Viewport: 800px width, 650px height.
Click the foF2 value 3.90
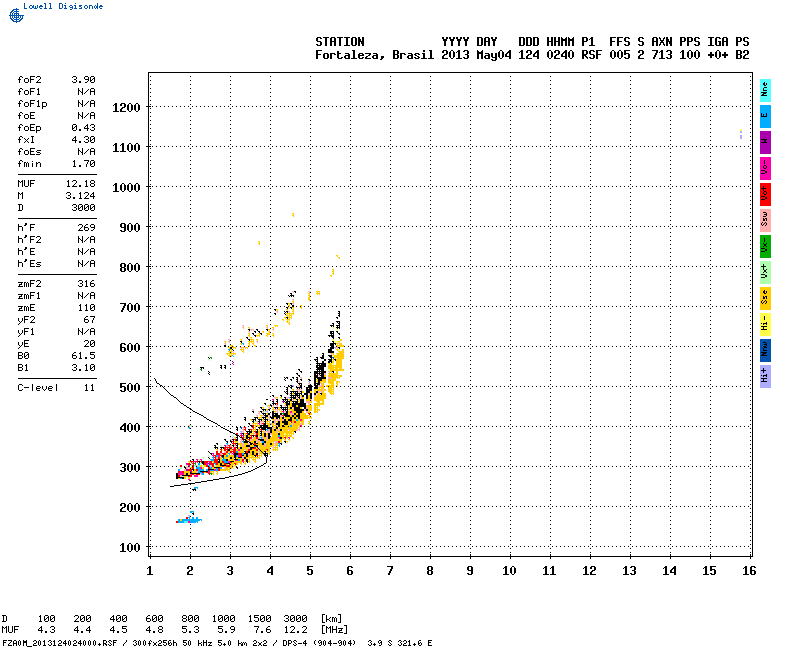coord(83,80)
